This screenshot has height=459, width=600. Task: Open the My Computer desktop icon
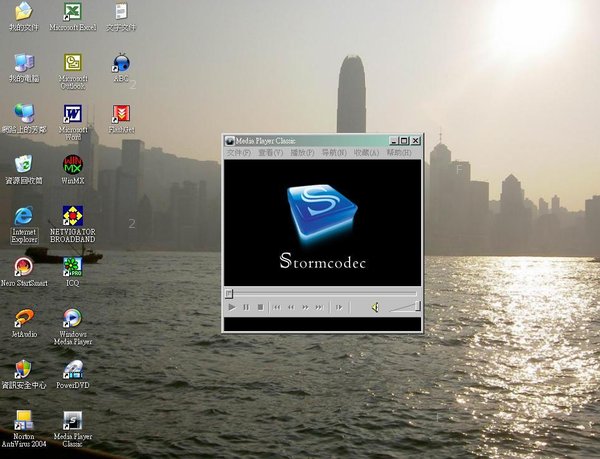(x=24, y=68)
